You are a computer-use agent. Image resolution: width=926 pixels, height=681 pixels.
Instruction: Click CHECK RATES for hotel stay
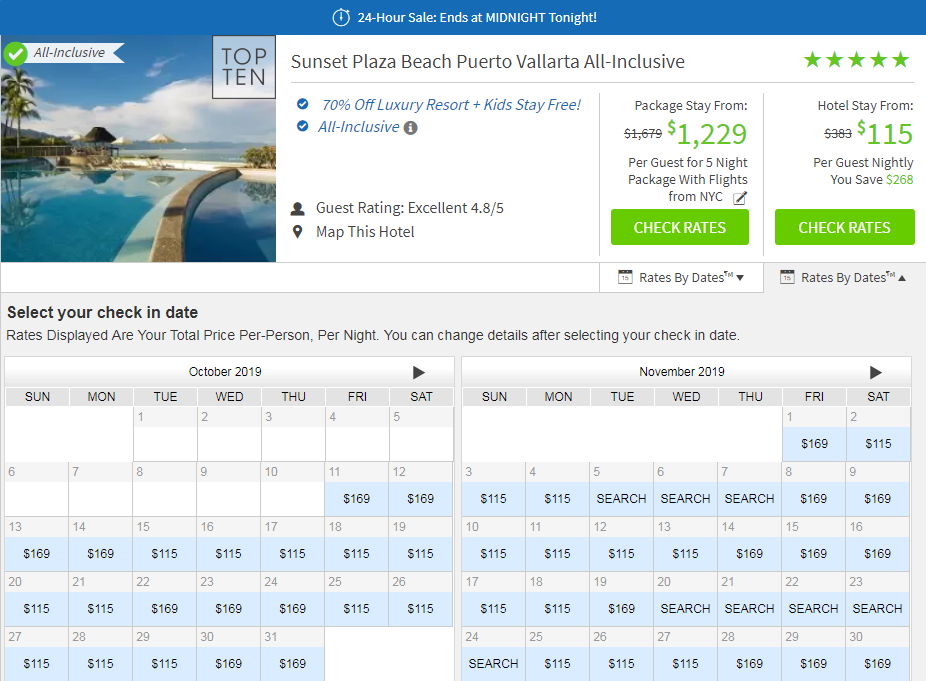(845, 227)
